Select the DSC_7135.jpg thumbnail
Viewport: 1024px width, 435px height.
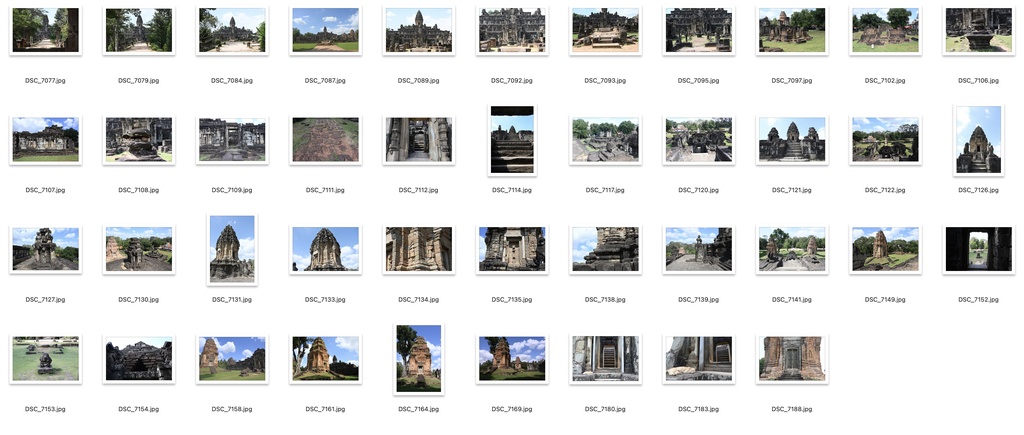pos(512,249)
